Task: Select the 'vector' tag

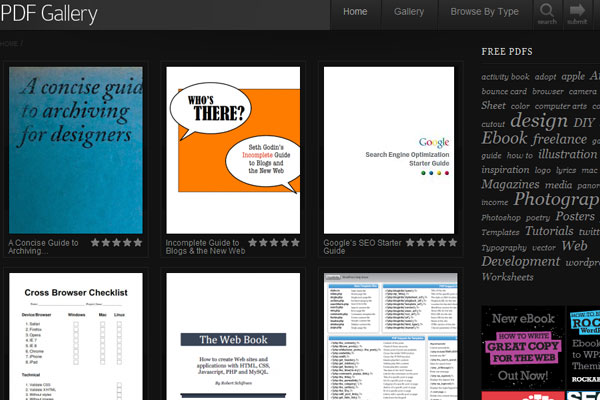Action: click(x=544, y=248)
